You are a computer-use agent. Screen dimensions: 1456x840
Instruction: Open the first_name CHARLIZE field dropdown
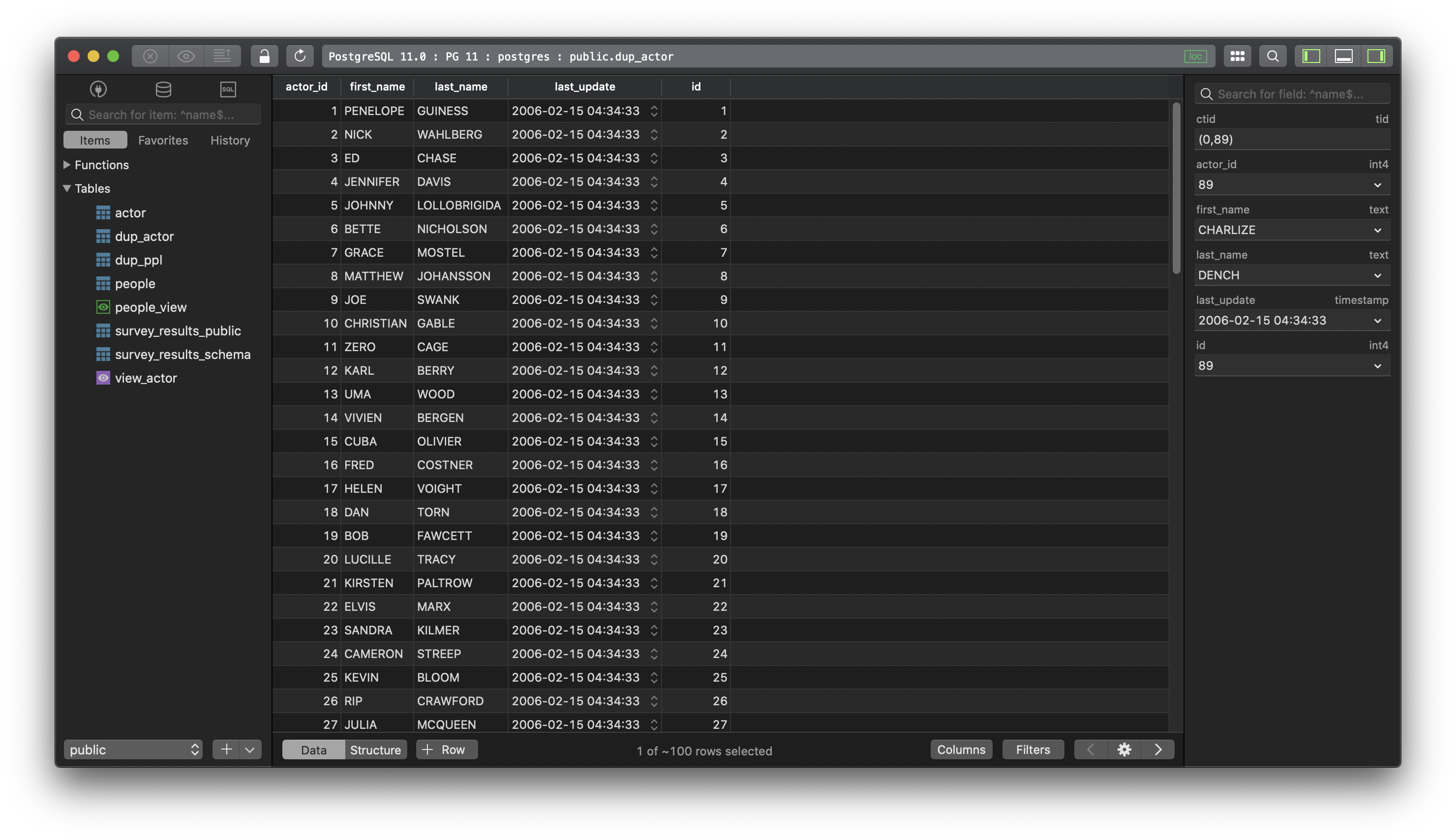1378,230
